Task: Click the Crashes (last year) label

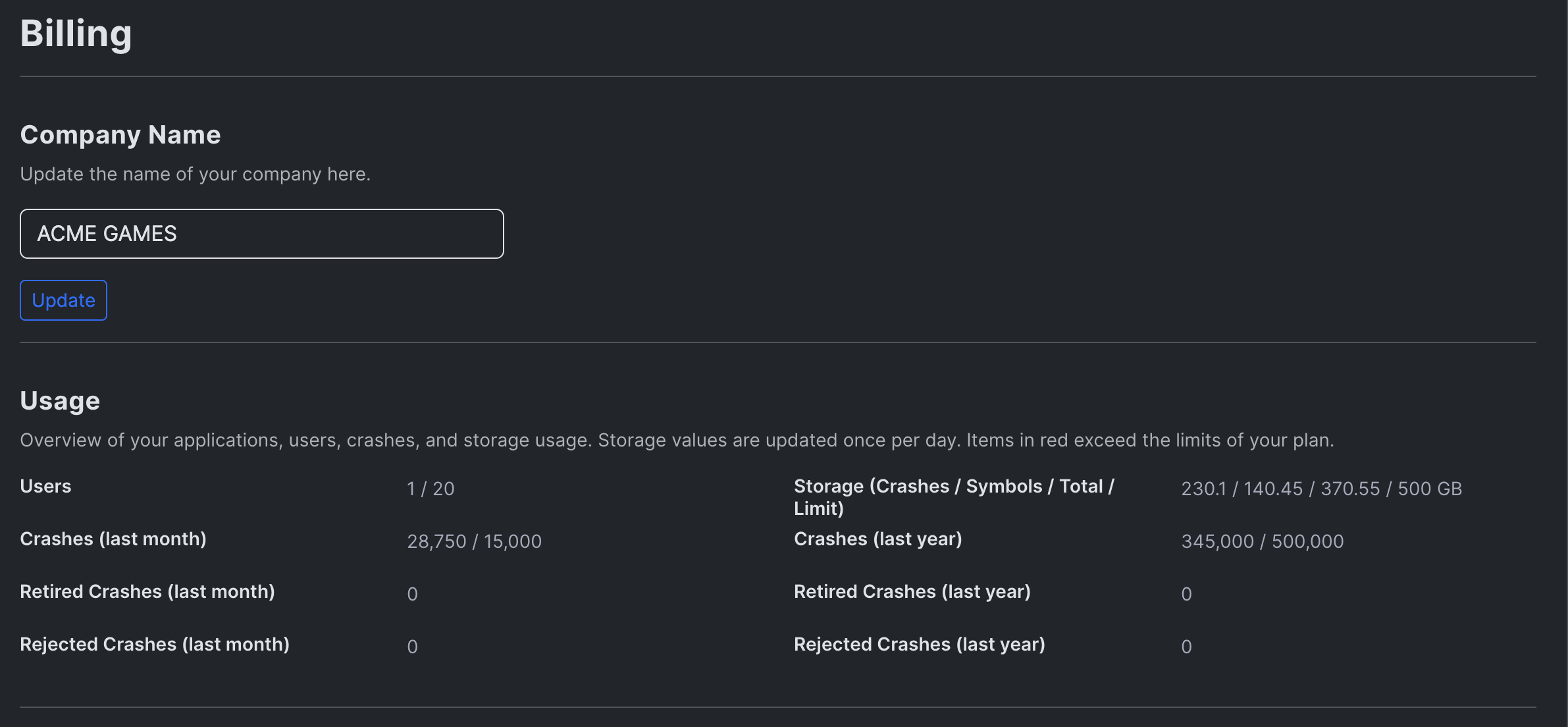Action: click(x=877, y=539)
